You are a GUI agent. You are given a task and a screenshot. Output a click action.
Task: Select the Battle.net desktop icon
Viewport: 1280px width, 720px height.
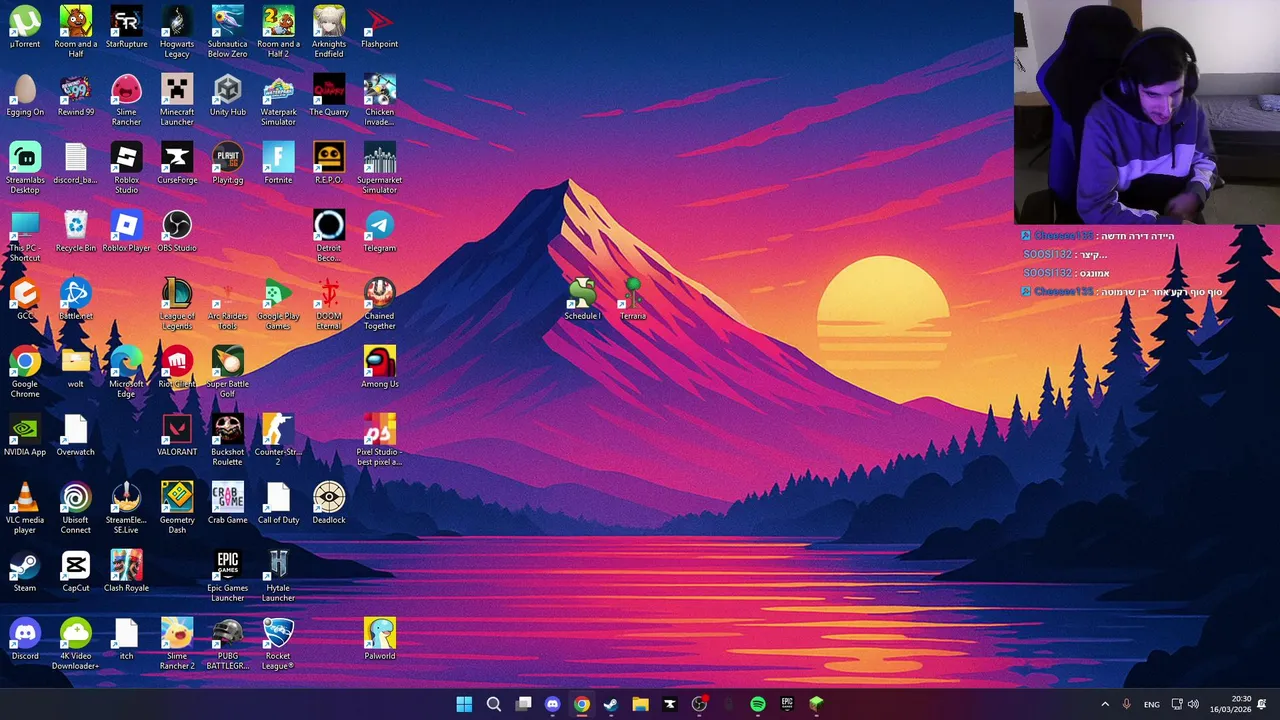pos(76,300)
